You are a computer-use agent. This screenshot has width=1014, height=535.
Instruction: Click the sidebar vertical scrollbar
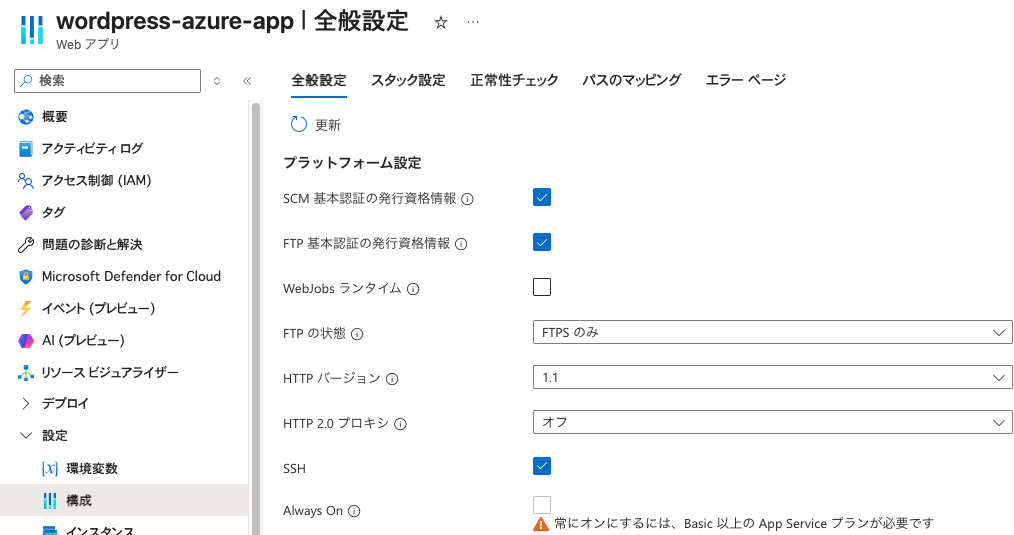pos(256,317)
